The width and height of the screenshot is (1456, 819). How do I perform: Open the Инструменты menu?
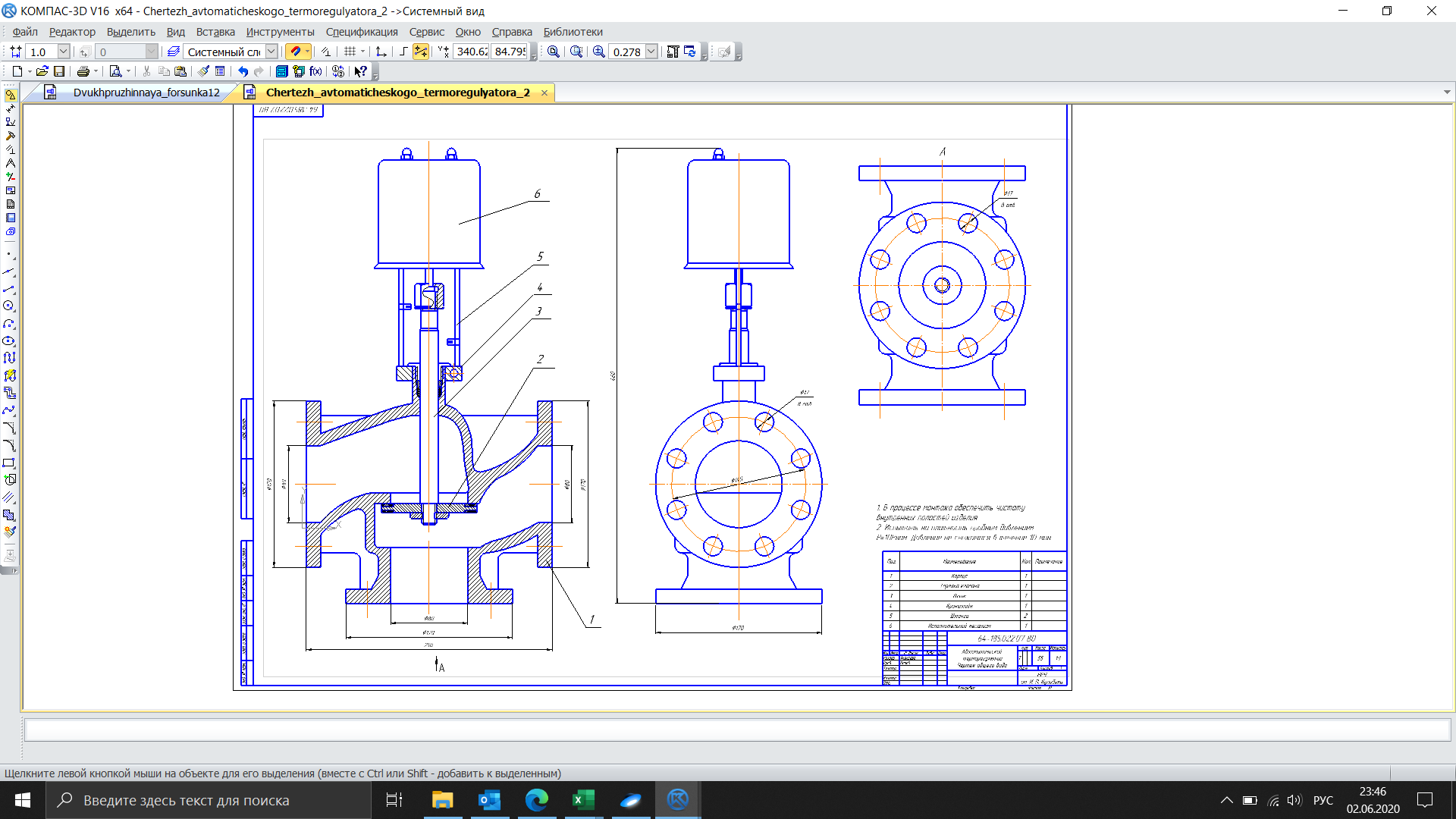coord(280,32)
